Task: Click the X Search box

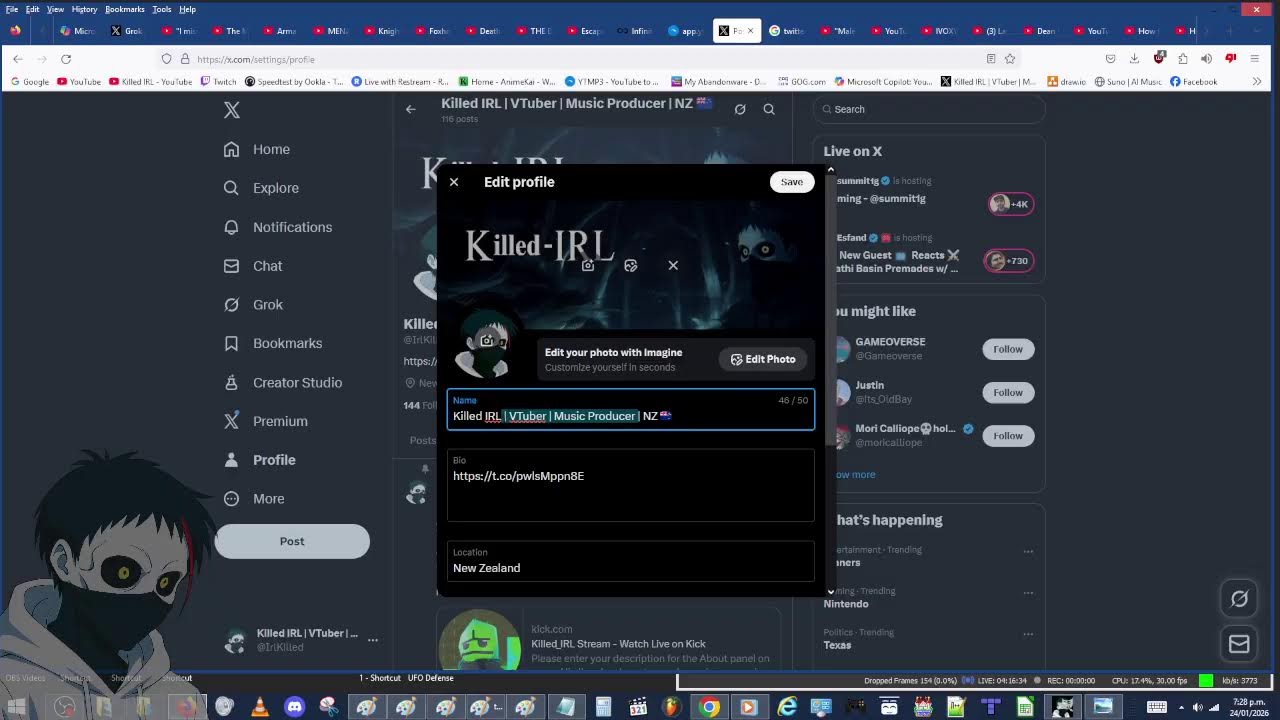Action: pyautogui.click(x=929, y=109)
